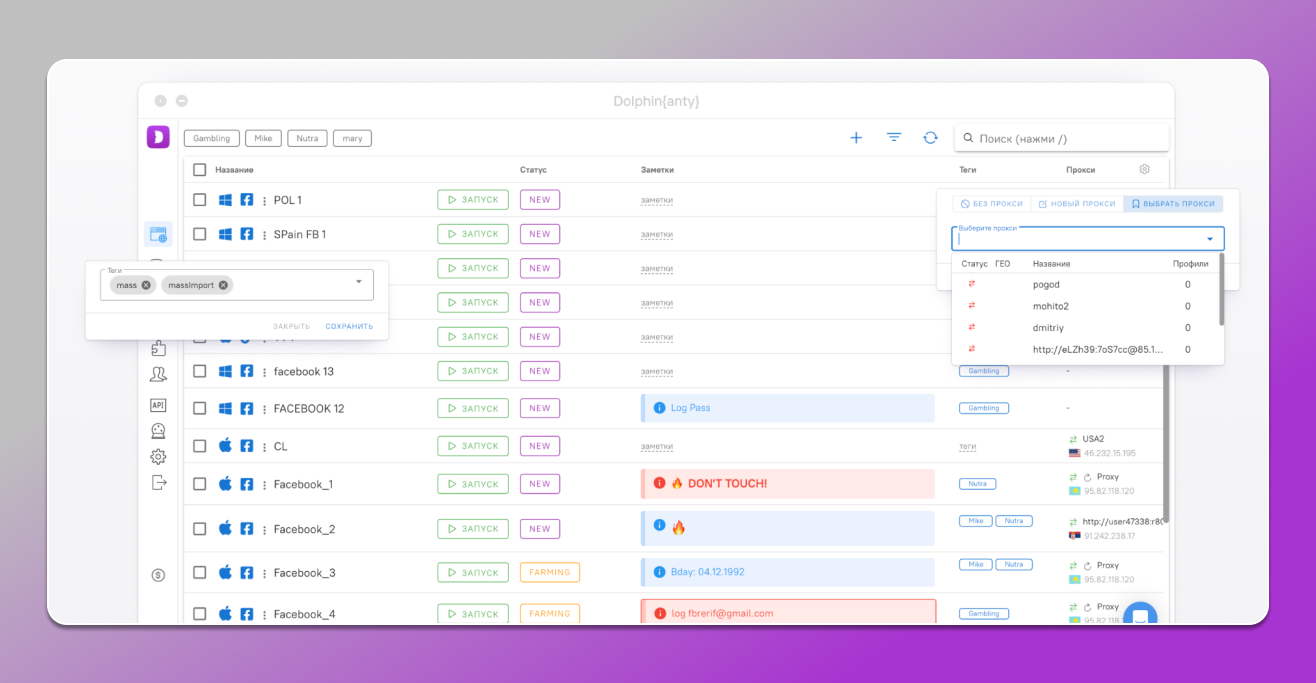This screenshot has height=683, width=1316.
Task: Tick the checkbox for POL 1 profile
Action: click(200, 200)
